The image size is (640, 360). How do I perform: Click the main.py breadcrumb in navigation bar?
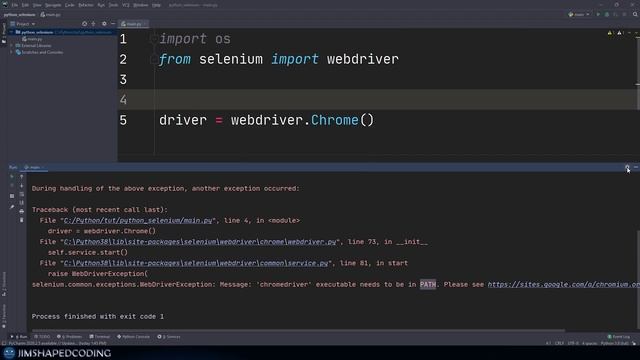tap(51, 14)
